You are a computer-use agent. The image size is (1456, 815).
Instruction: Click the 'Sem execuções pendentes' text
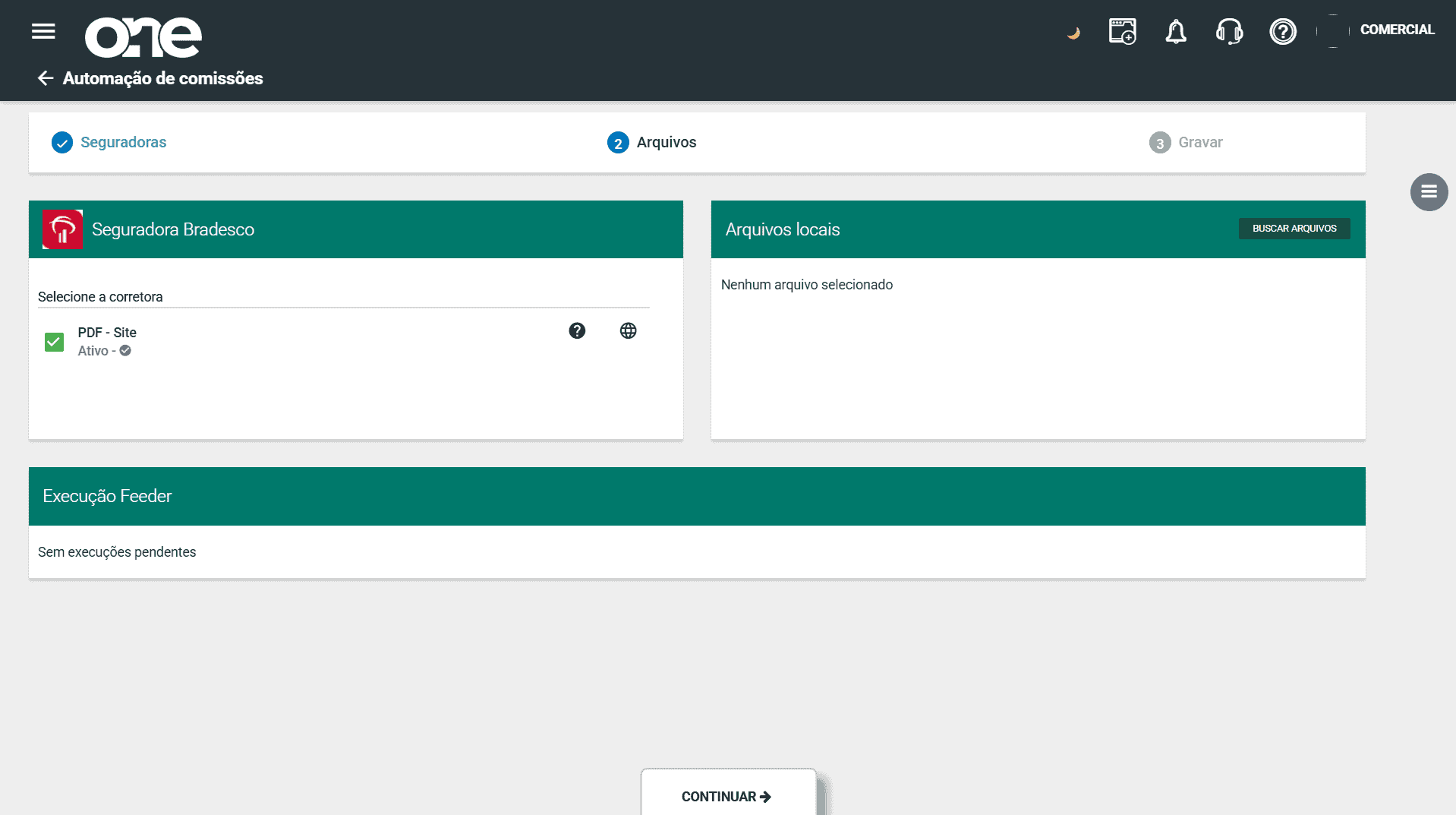[x=117, y=552]
